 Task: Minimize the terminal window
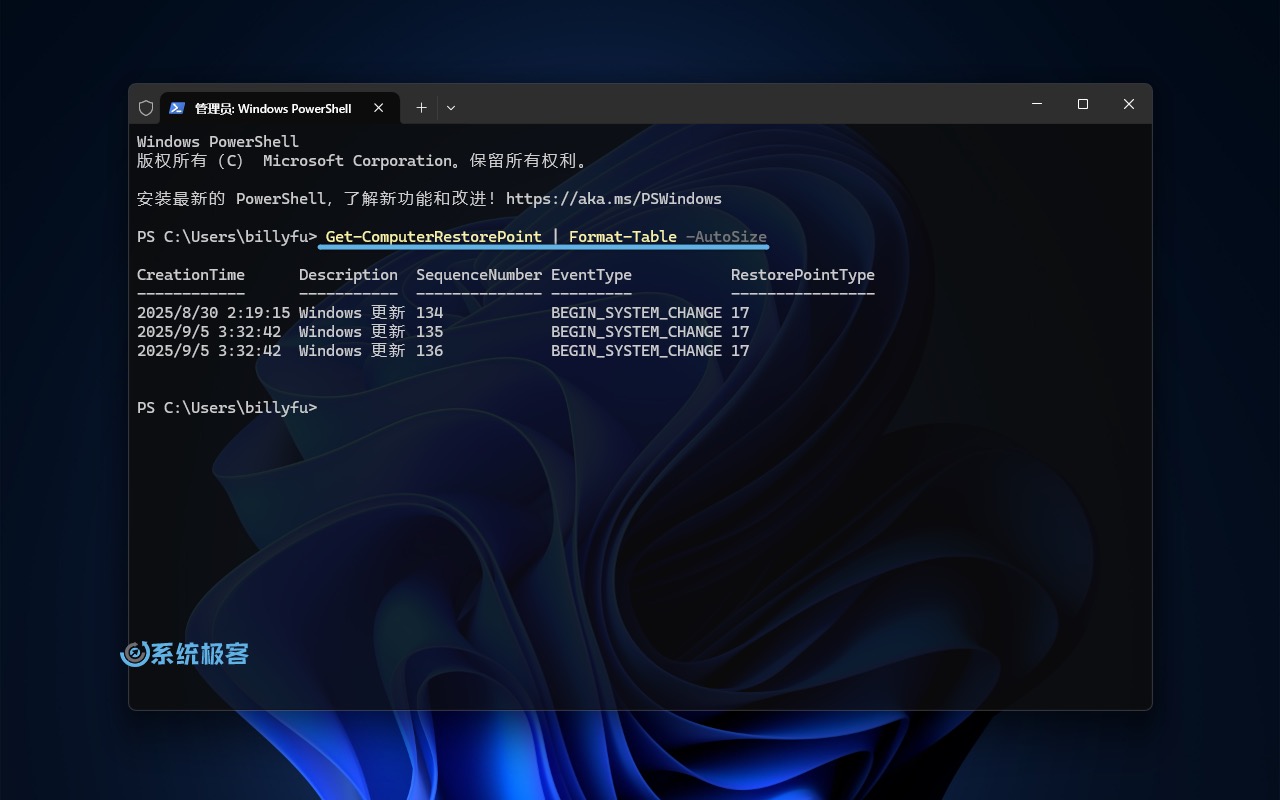(1037, 104)
